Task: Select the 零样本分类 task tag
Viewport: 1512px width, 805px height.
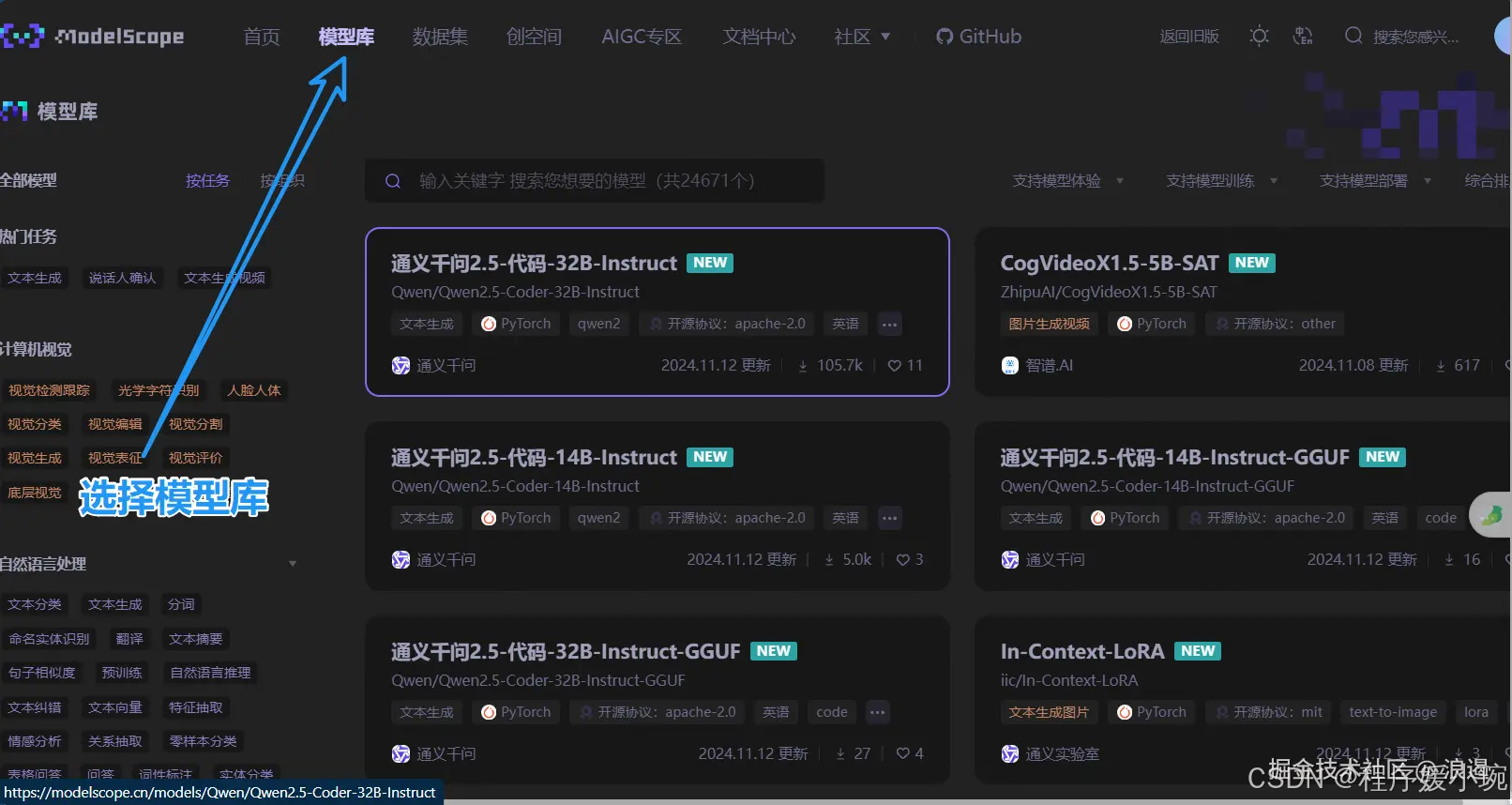Action: click(x=203, y=741)
